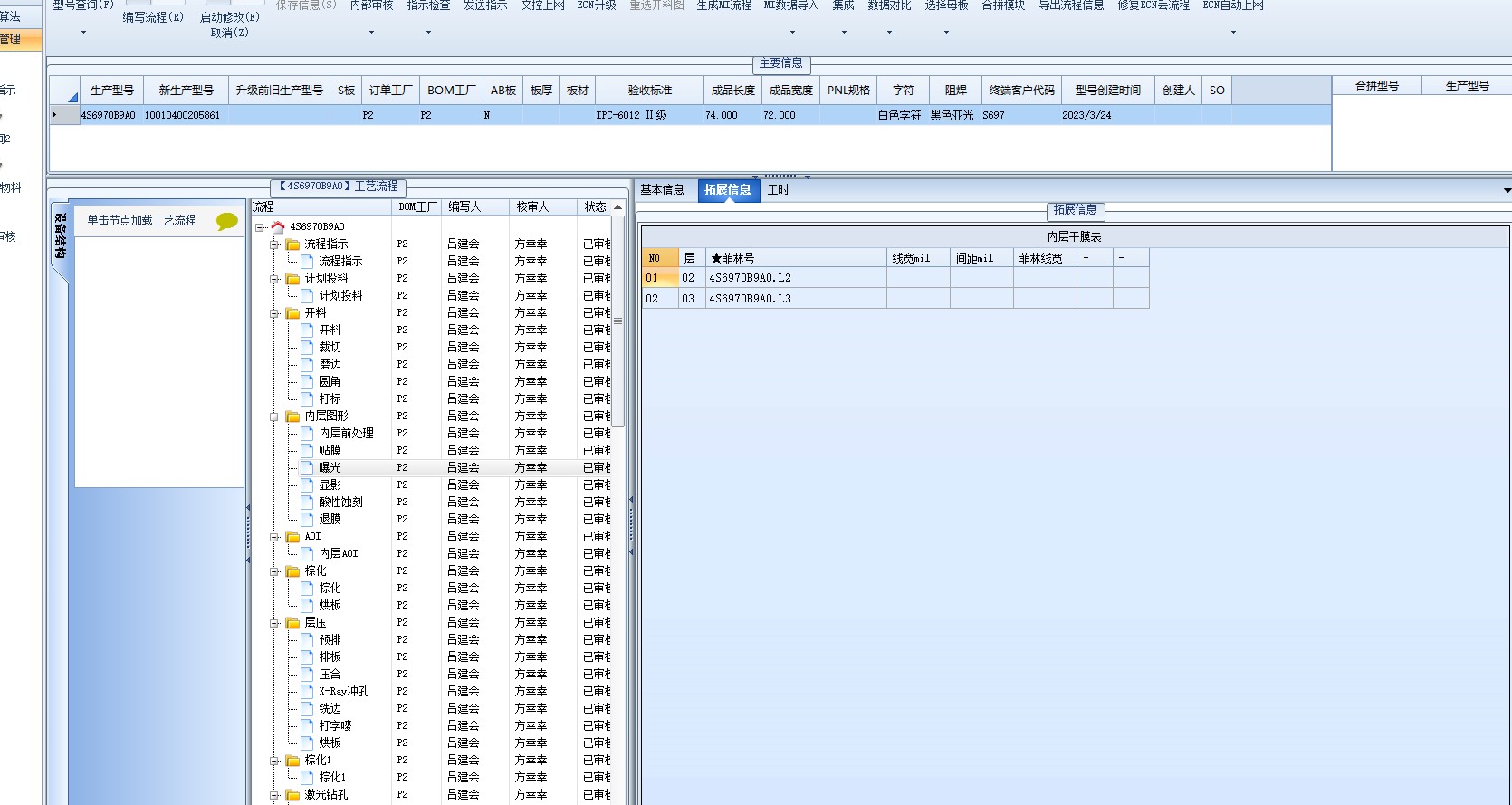
Task: Open the 集成 dropdown arrow
Action: tap(844, 33)
